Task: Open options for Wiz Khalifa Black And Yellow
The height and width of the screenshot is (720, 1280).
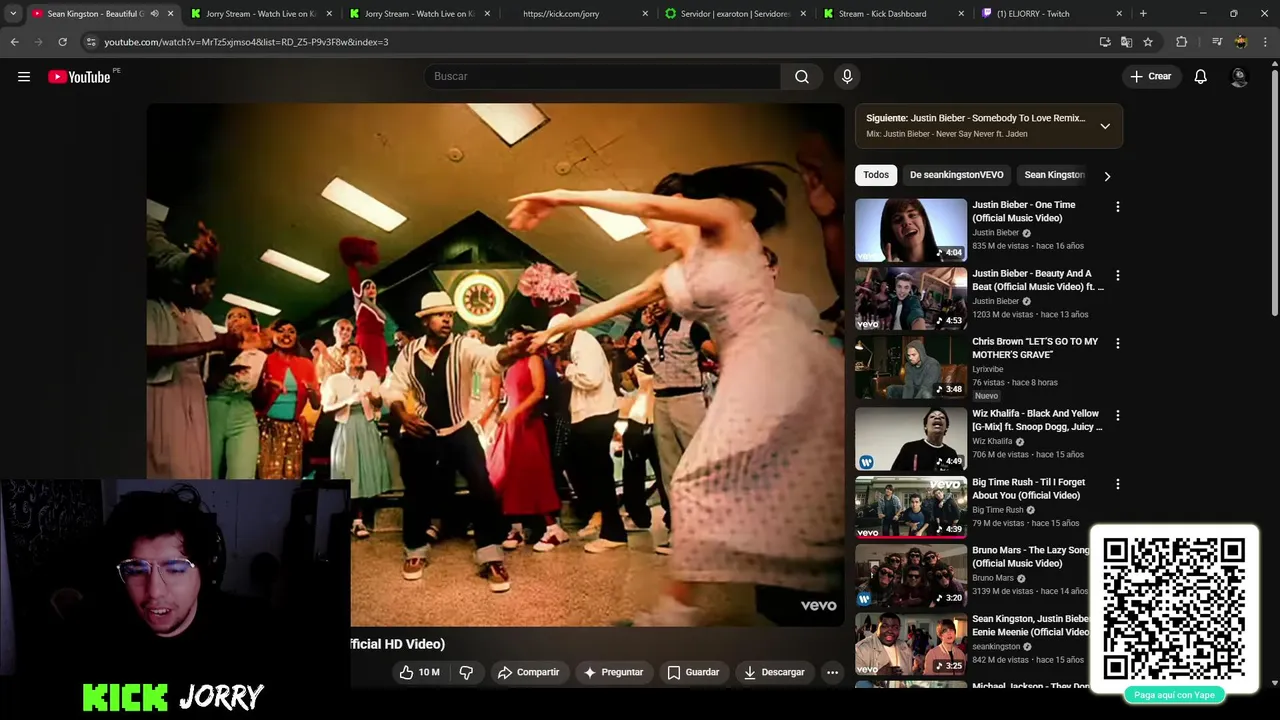Action: tap(1118, 415)
